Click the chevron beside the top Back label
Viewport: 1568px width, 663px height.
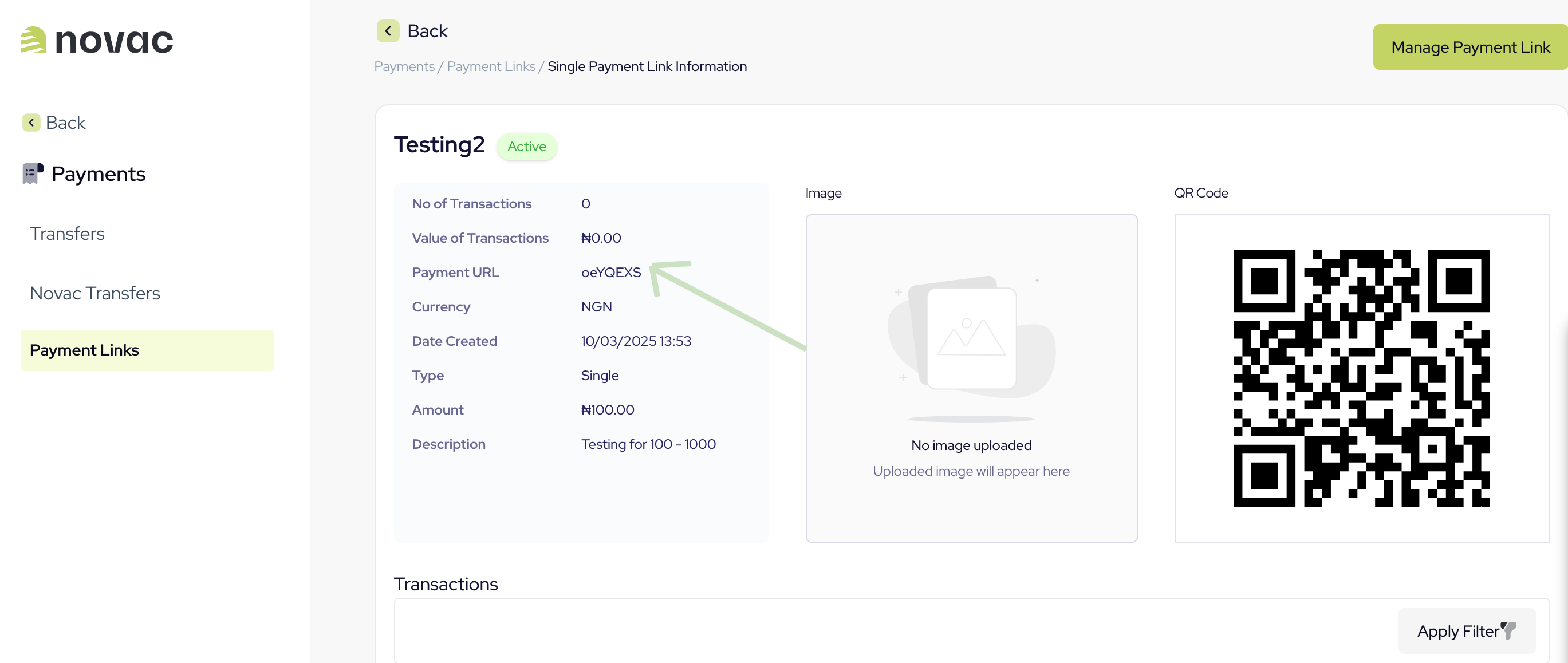coord(388,30)
